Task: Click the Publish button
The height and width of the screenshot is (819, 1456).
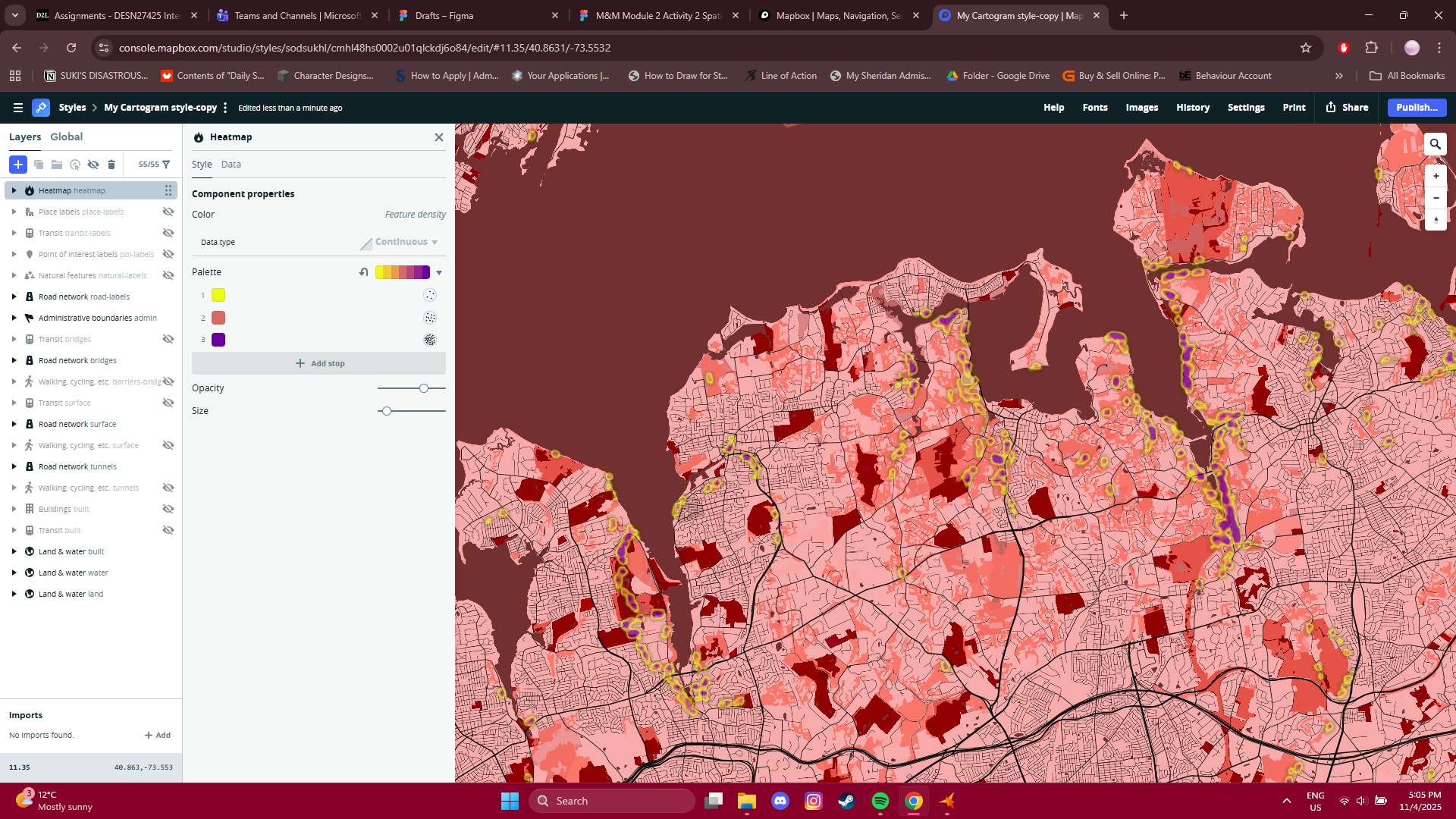Action: (1416, 107)
